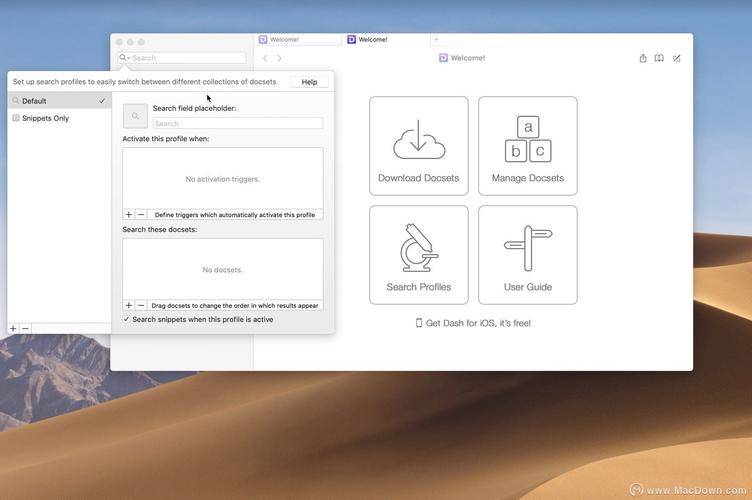Click the Search field placeholder input

click(238, 123)
